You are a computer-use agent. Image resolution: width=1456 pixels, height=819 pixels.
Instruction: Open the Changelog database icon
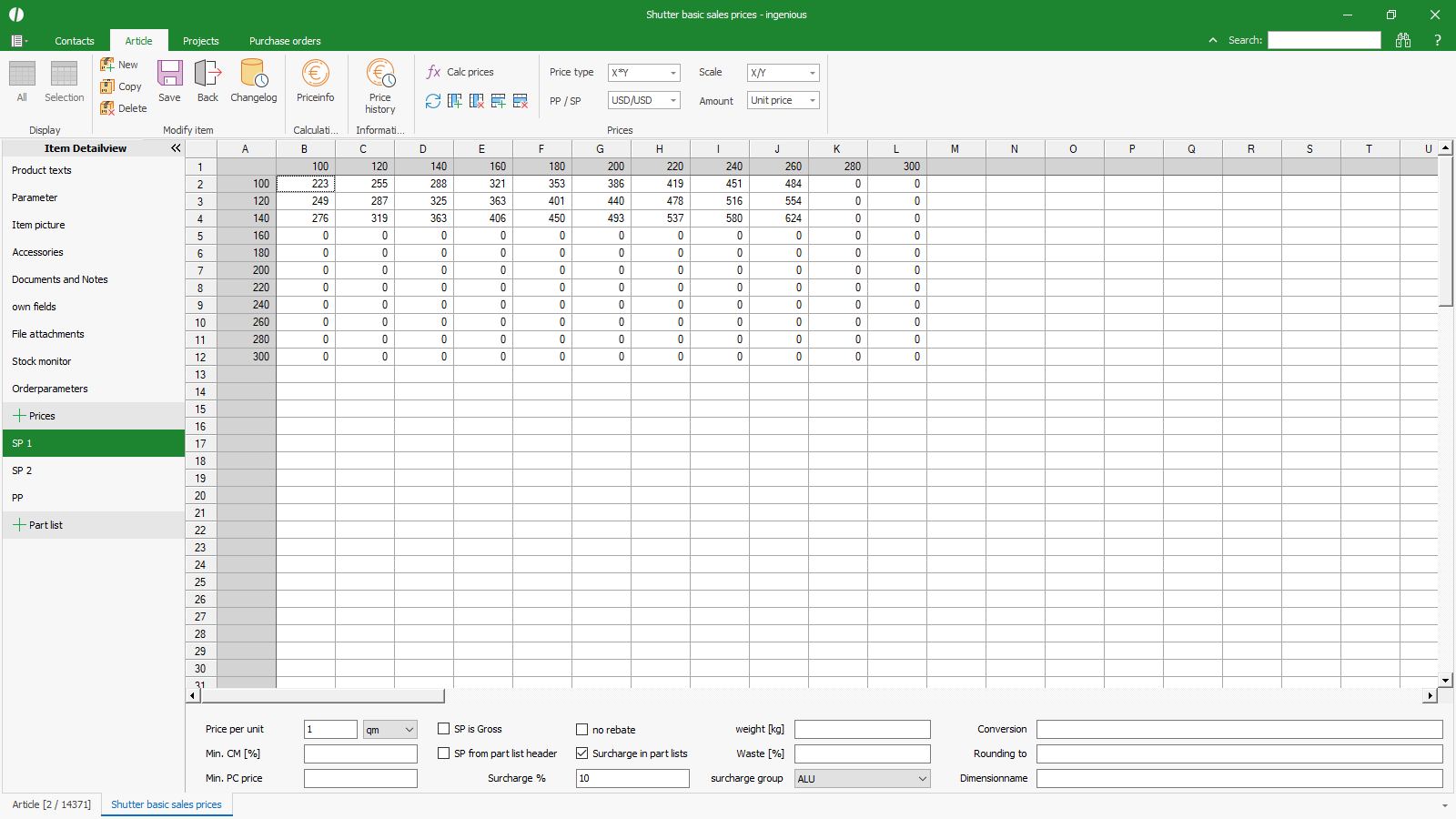253,75
